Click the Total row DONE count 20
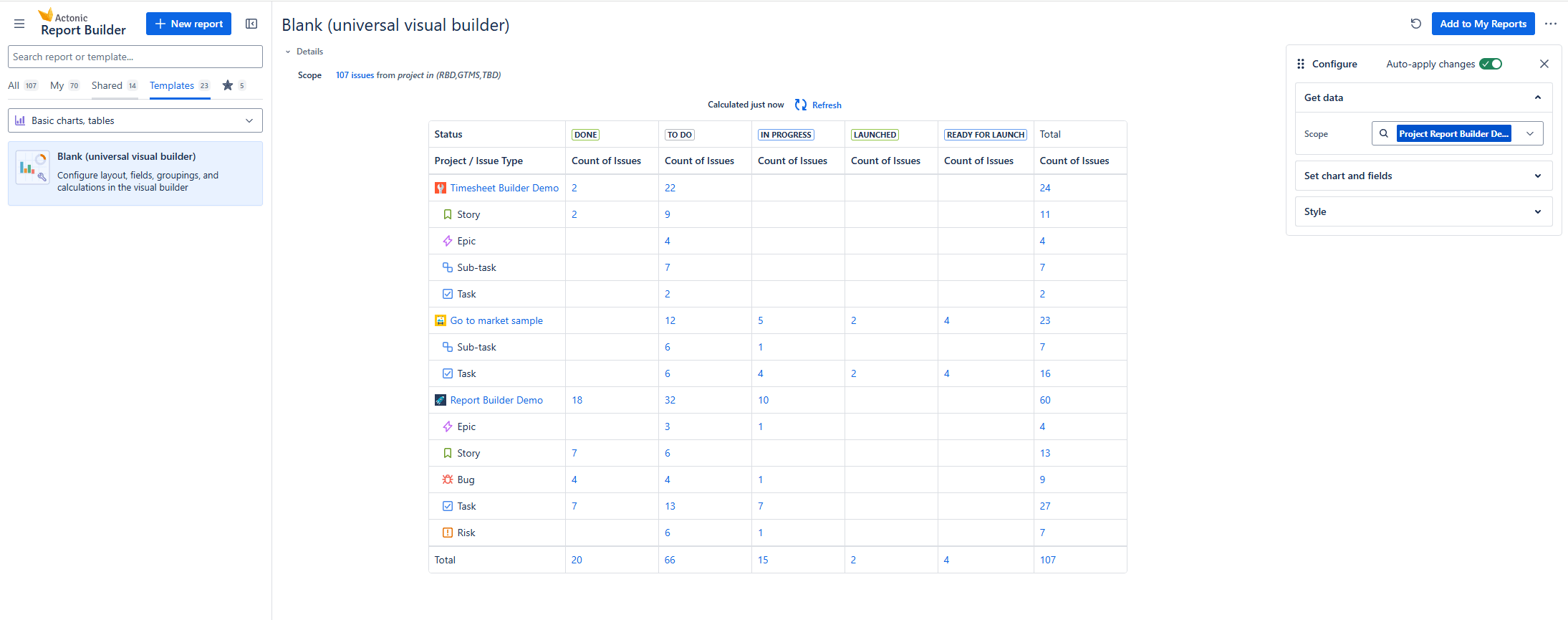Screen dimensions: 1568x620 [577, 560]
